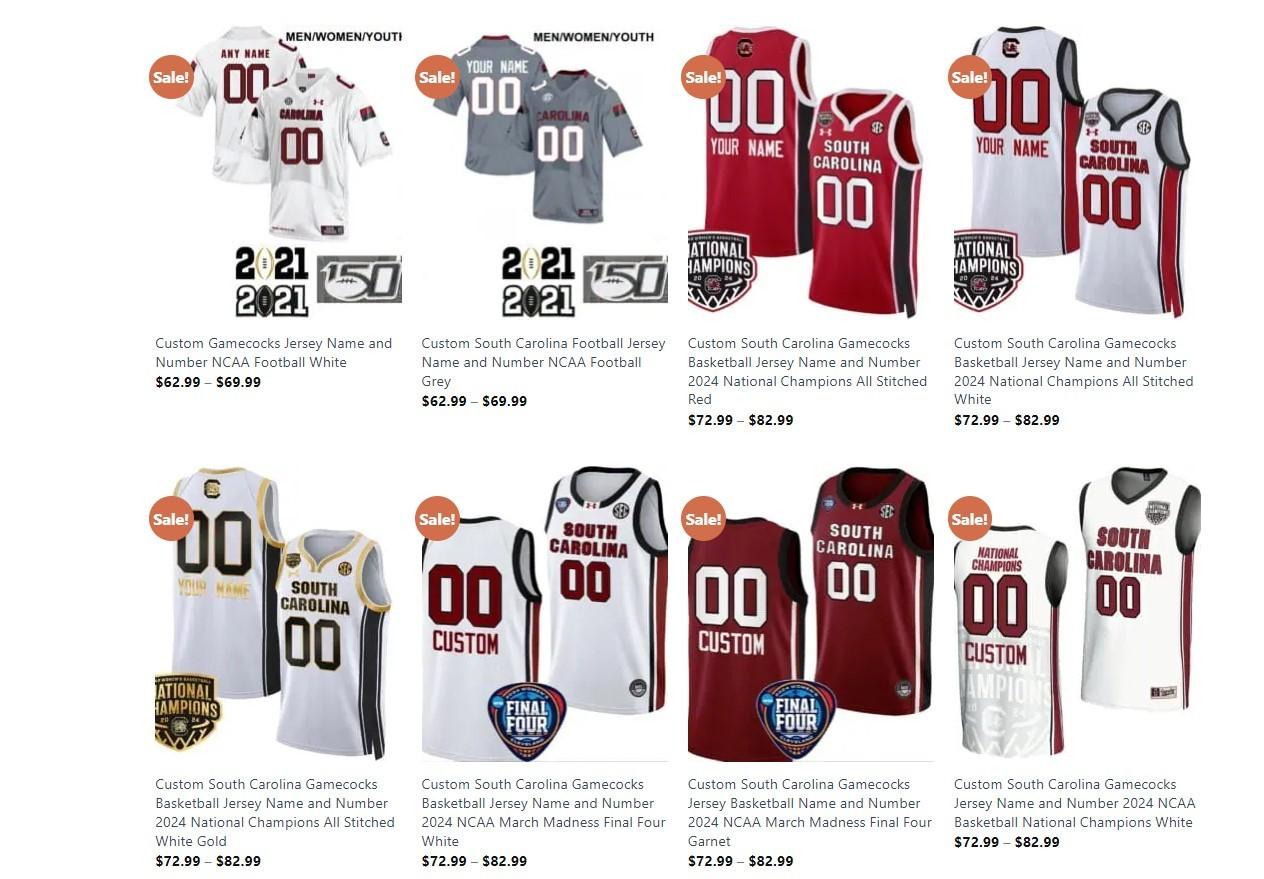Image resolution: width=1264 pixels, height=879 pixels.
Task: View the white football jersey product image
Action: [278, 172]
